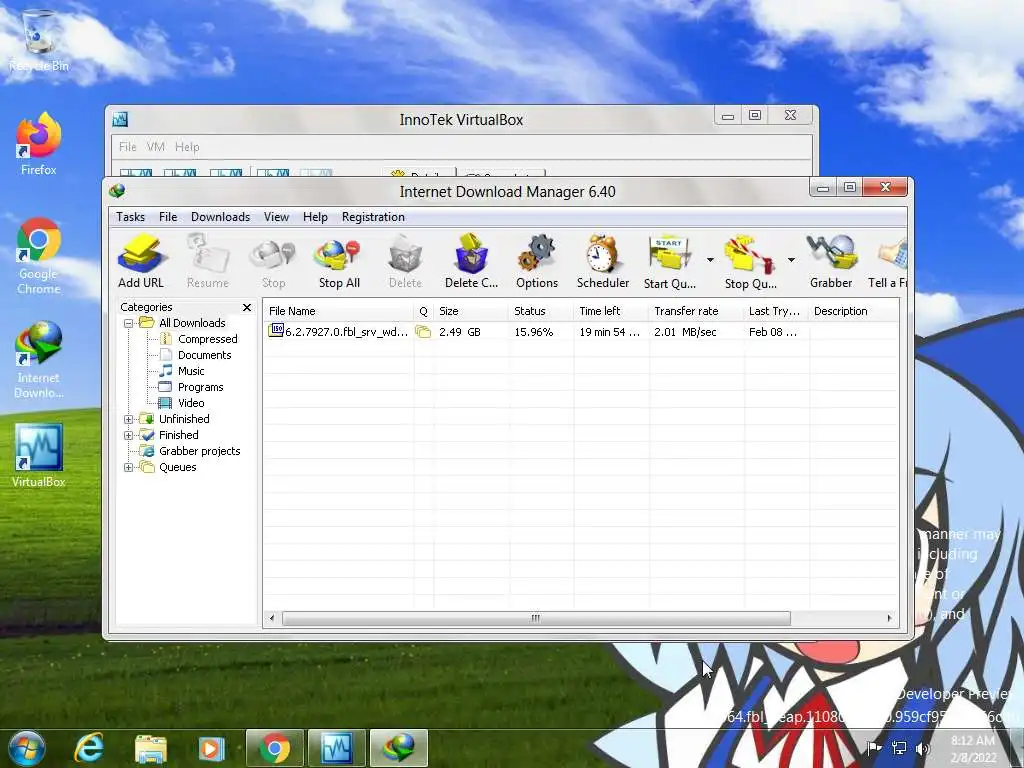Expand the Unfinished category node
The image size is (1024, 768).
(129, 419)
